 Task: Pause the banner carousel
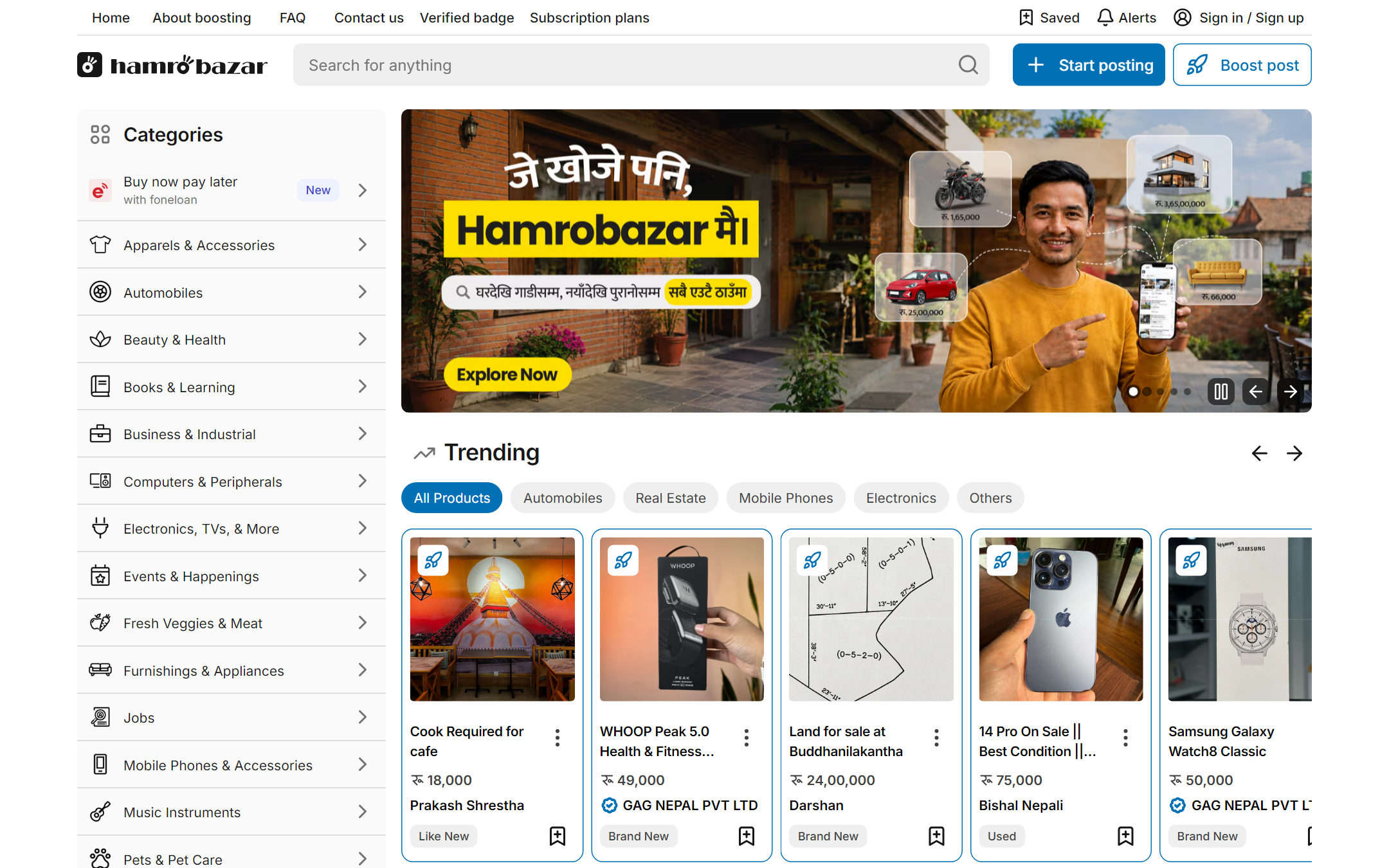point(1221,392)
